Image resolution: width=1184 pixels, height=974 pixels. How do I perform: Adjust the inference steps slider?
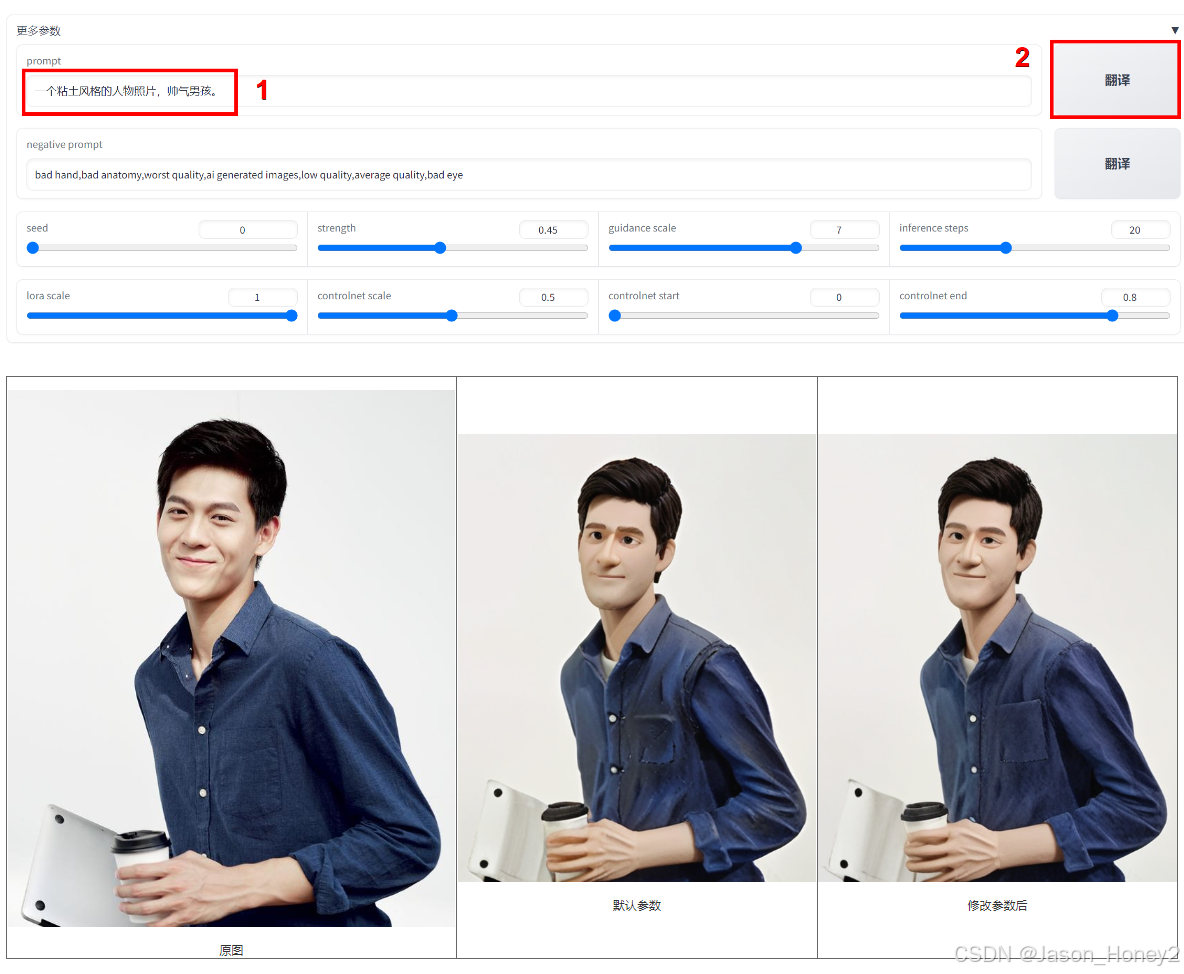[x=1034, y=248]
